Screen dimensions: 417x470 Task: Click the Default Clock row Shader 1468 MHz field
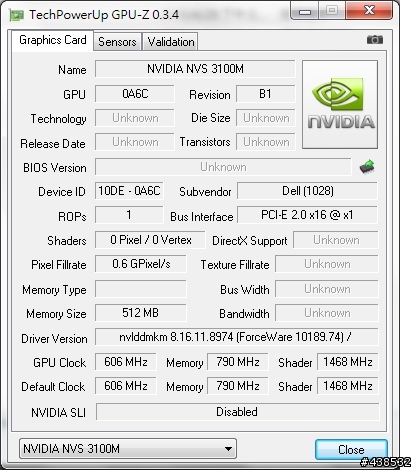348,386
